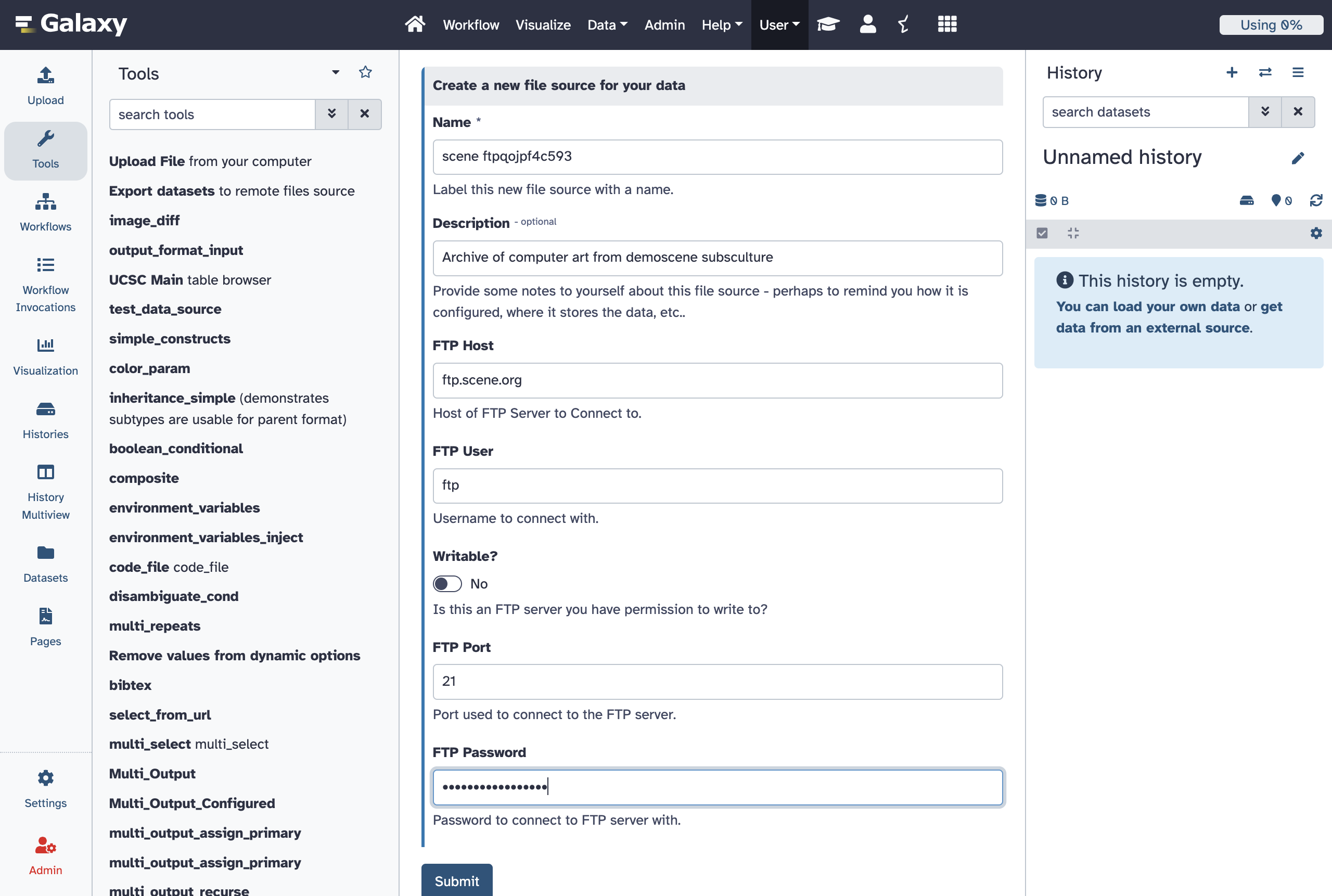Open the Visualization activity icon
Image resolution: width=1332 pixels, height=896 pixels.
pyautogui.click(x=45, y=354)
